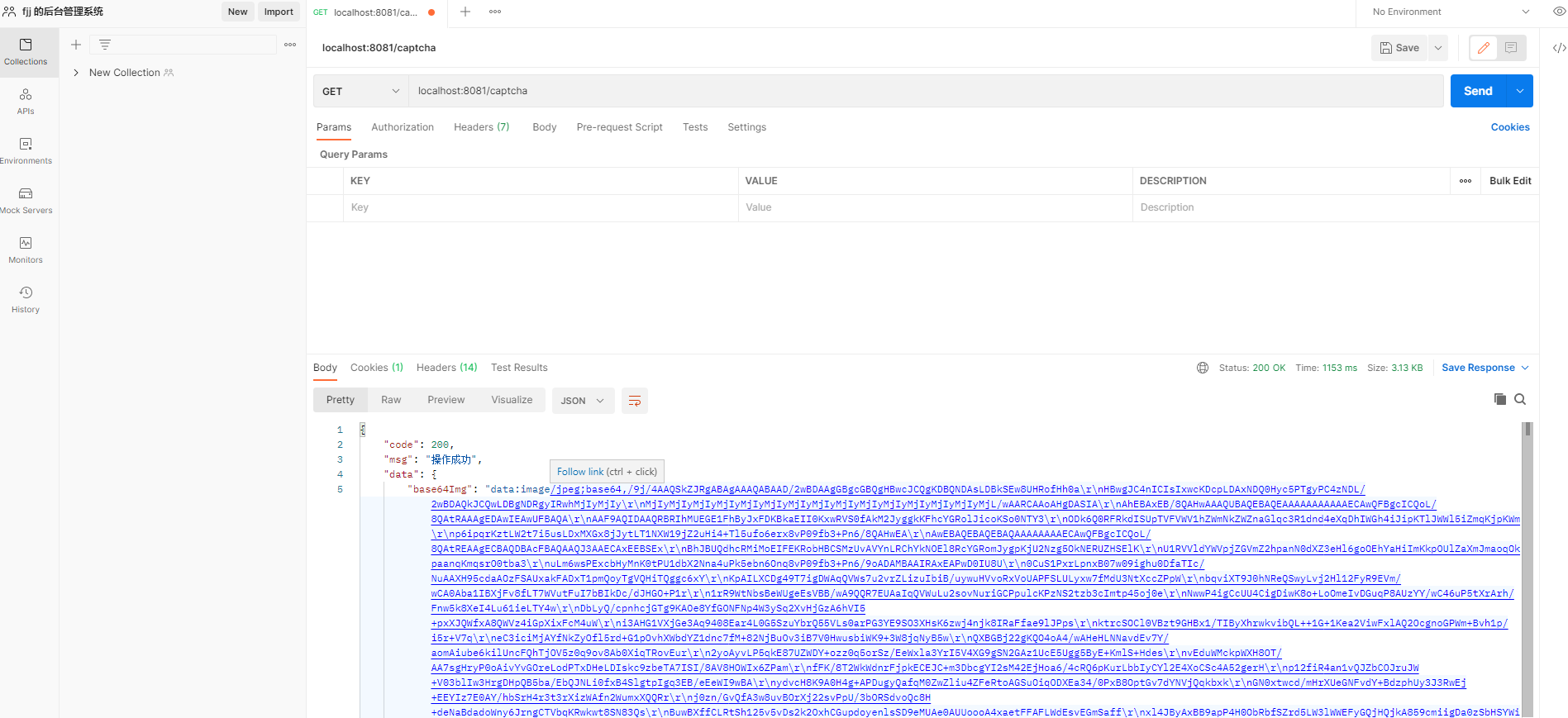This screenshot has width=1568, height=718.
Task: Select the Test Results tab
Action: pos(519,368)
